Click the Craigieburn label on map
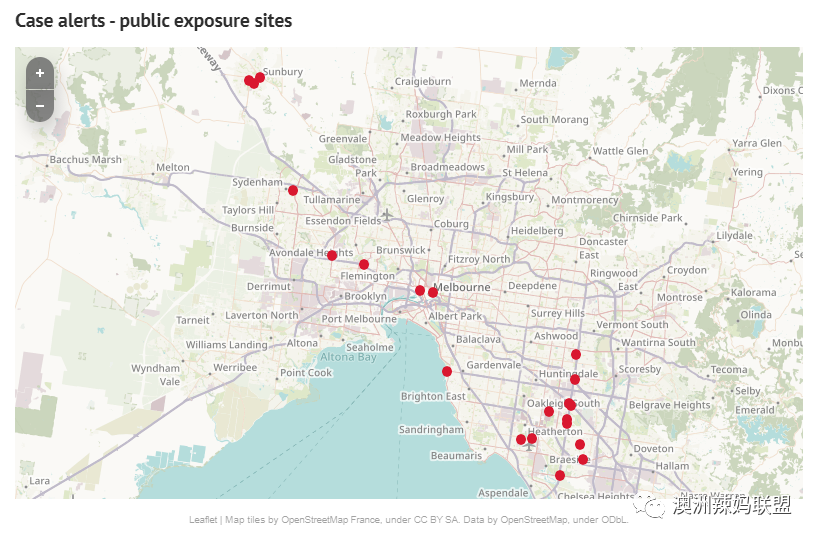Viewport: 818px width, 542px height. [423, 81]
